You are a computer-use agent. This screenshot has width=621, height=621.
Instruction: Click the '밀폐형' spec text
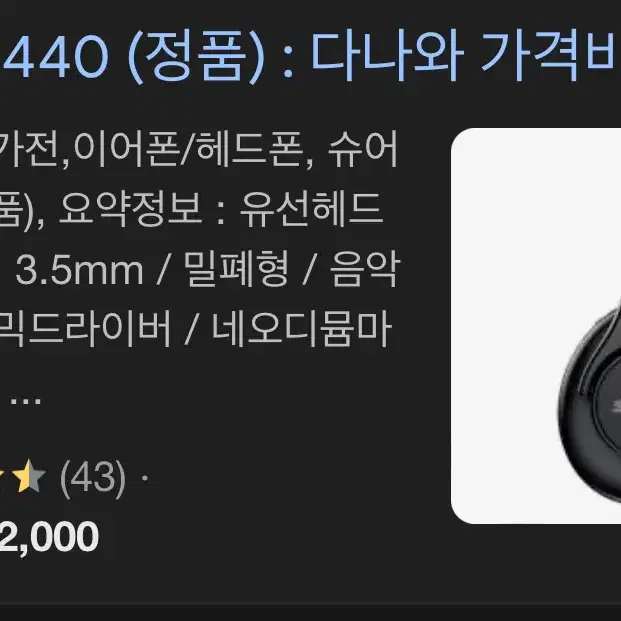click(x=236, y=269)
